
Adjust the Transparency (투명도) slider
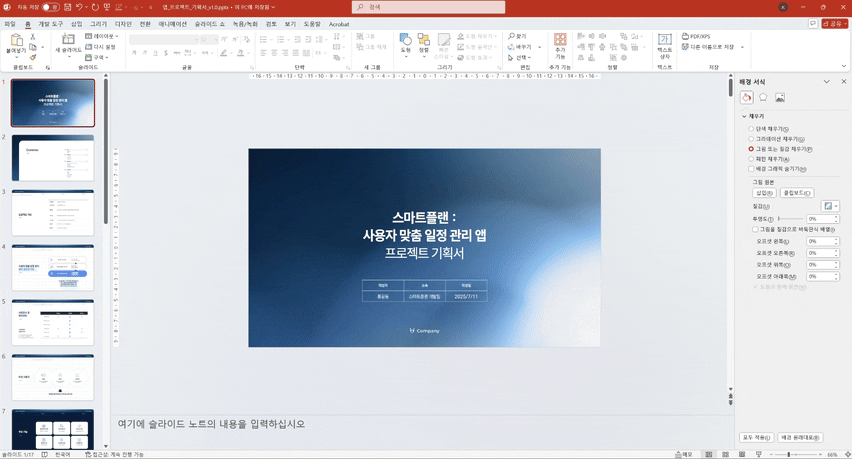click(x=790, y=218)
